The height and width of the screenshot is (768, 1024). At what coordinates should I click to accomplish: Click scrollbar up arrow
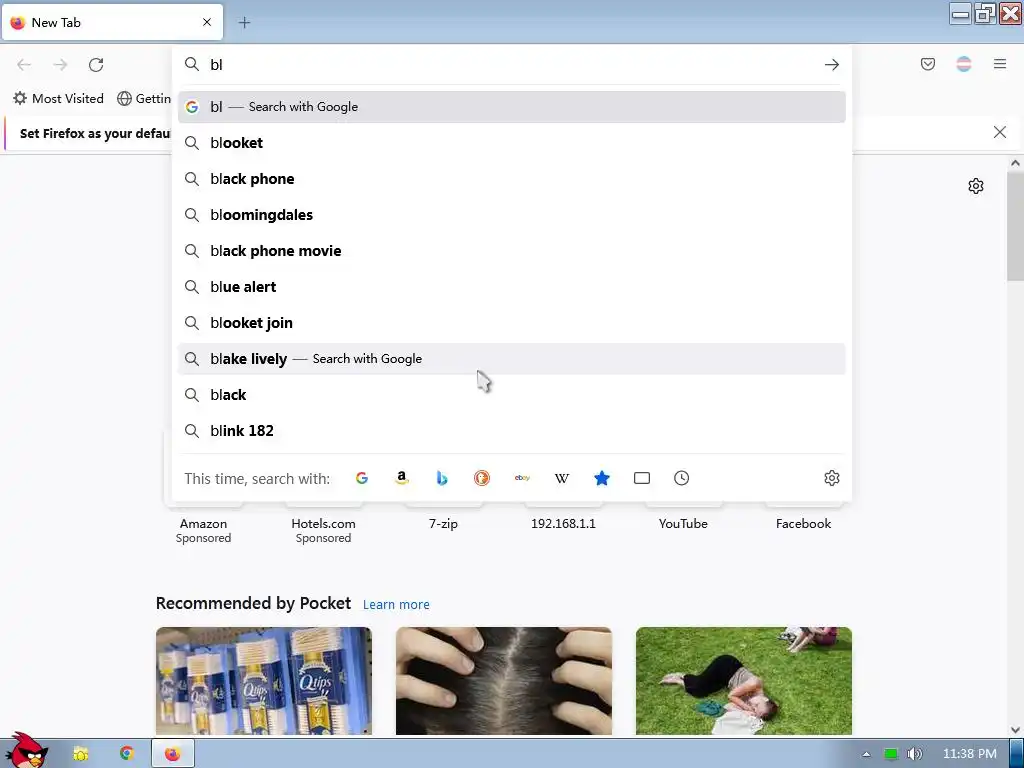[1015, 163]
